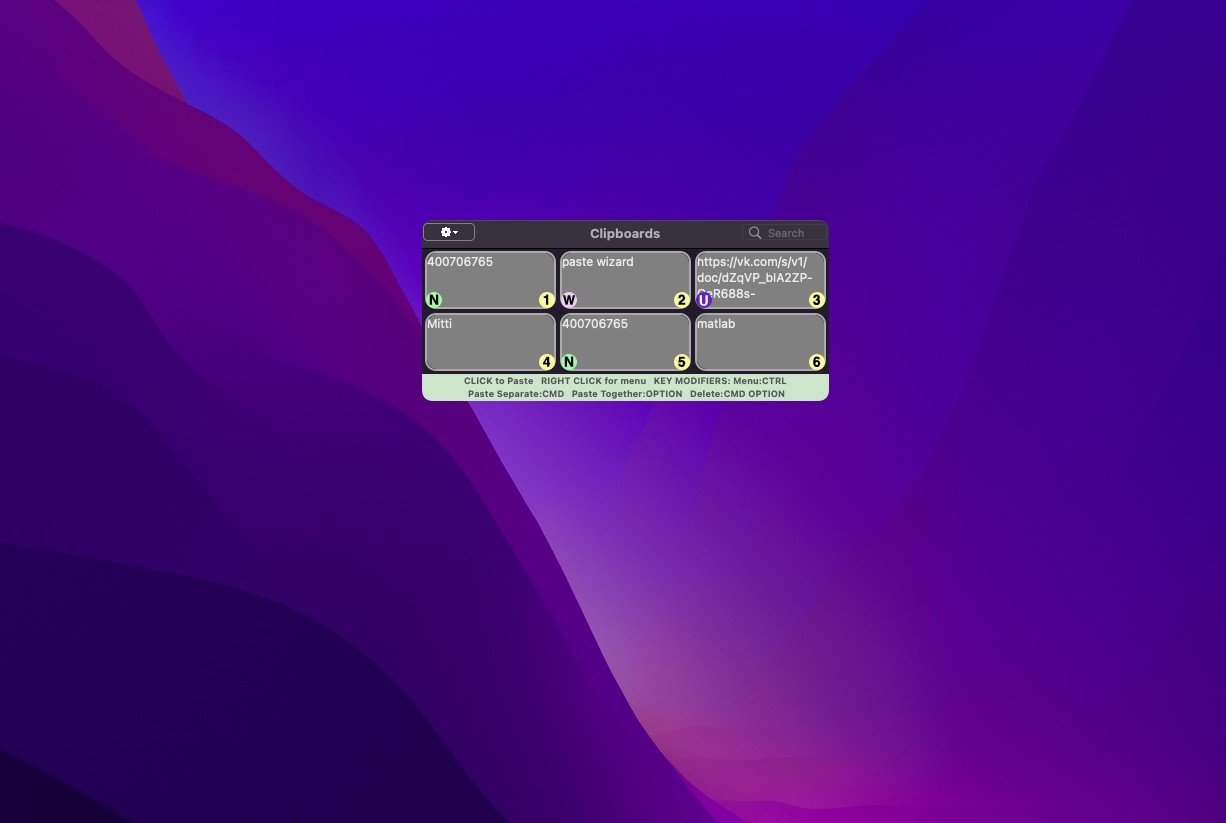Click the green N badge on clipboard 5
This screenshot has height=823, width=1226.
point(569,362)
